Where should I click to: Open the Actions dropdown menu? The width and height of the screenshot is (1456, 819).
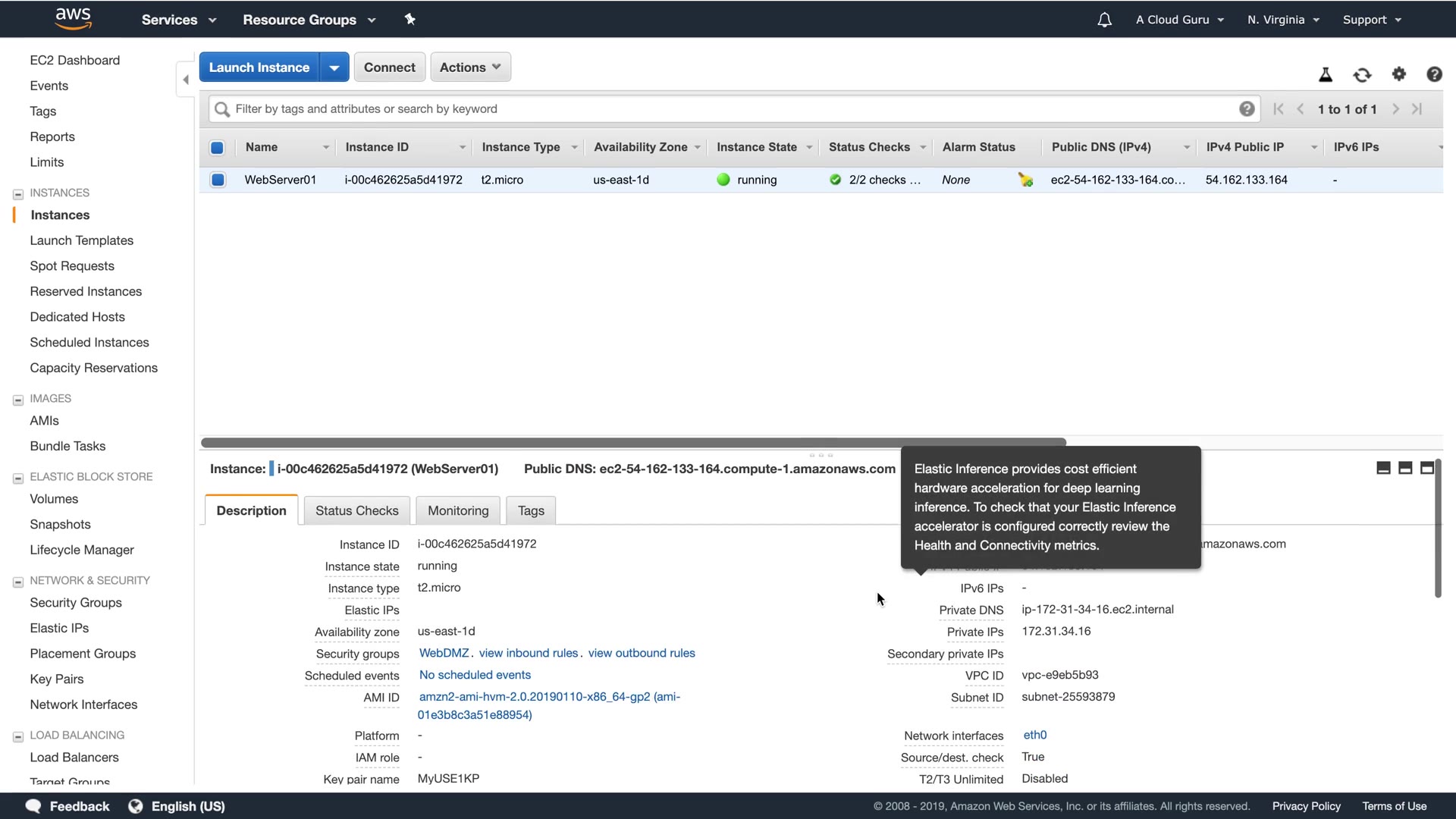tap(470, 67)
